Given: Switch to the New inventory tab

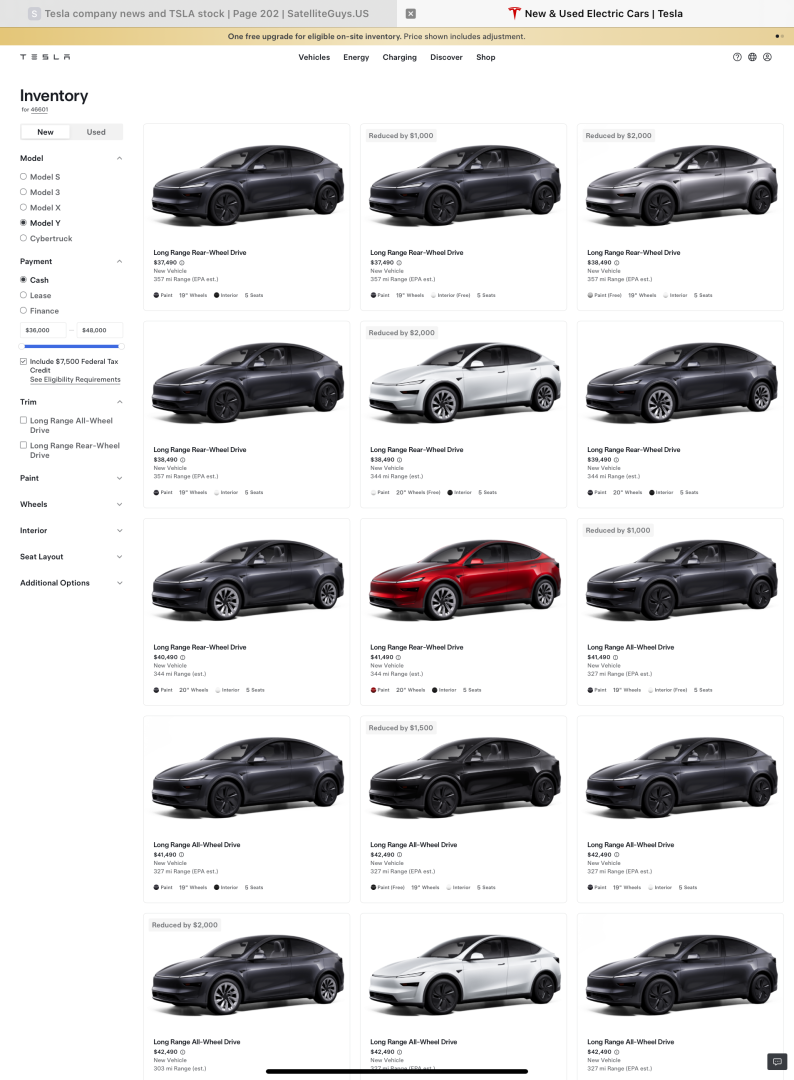Looking at the screenshot, I should point(45,132).
